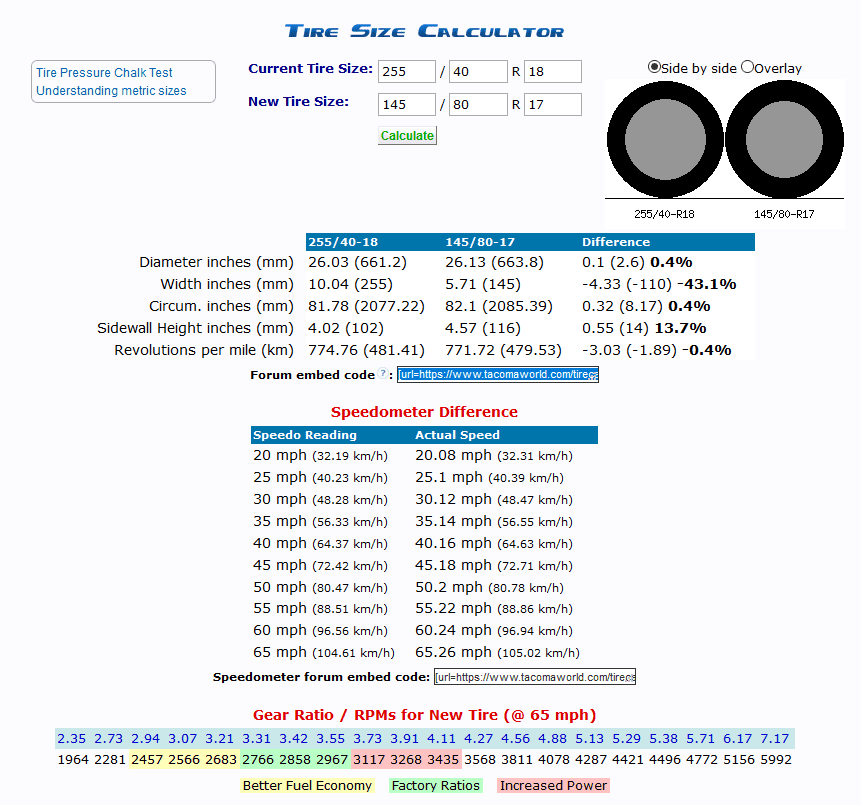
Task: Click the current tire aspect ratio field 40
Action: pos(478,71)
